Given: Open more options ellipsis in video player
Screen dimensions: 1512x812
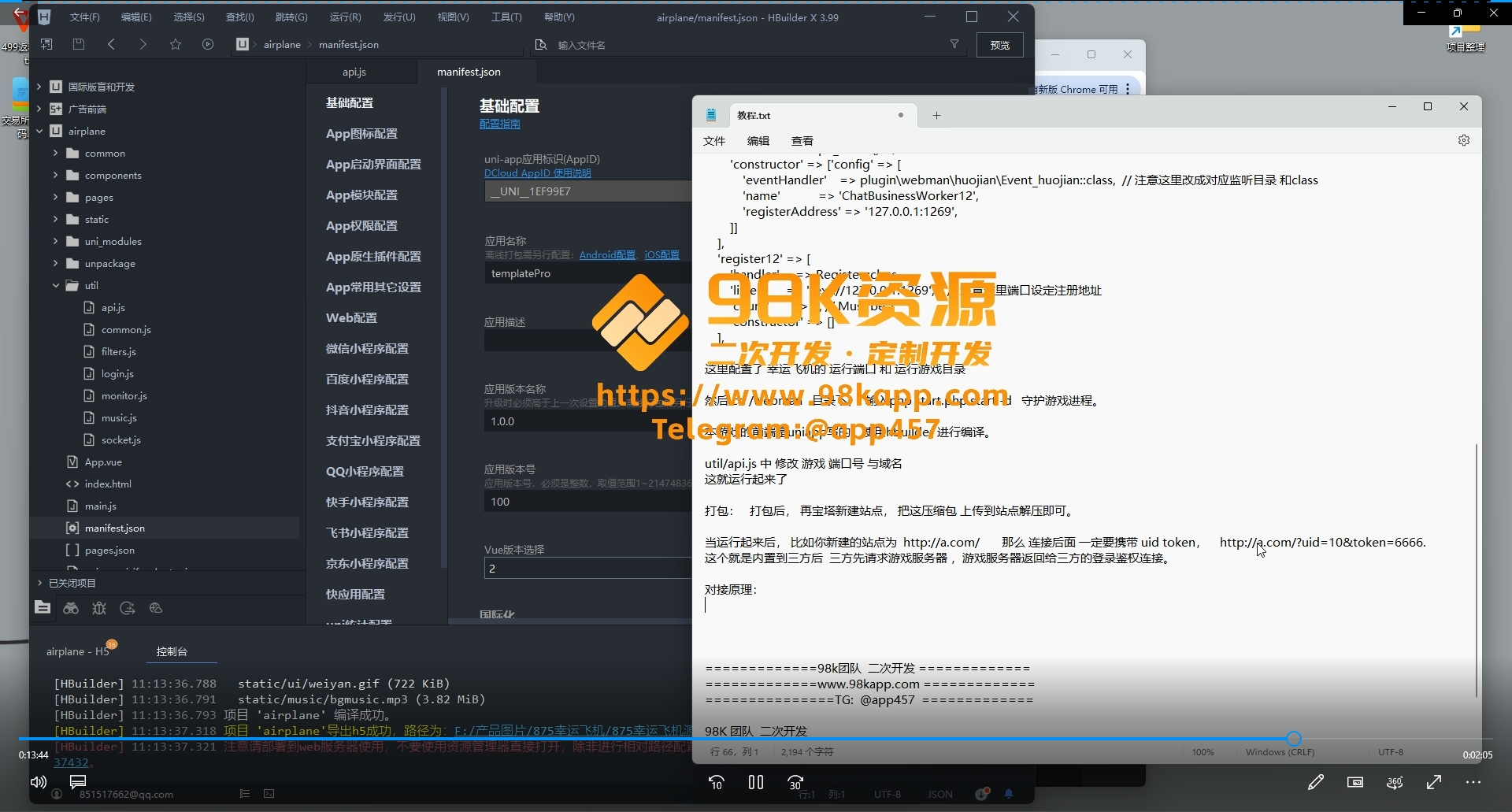Looking at the screenshot, I should click(x=1473, y=782).
